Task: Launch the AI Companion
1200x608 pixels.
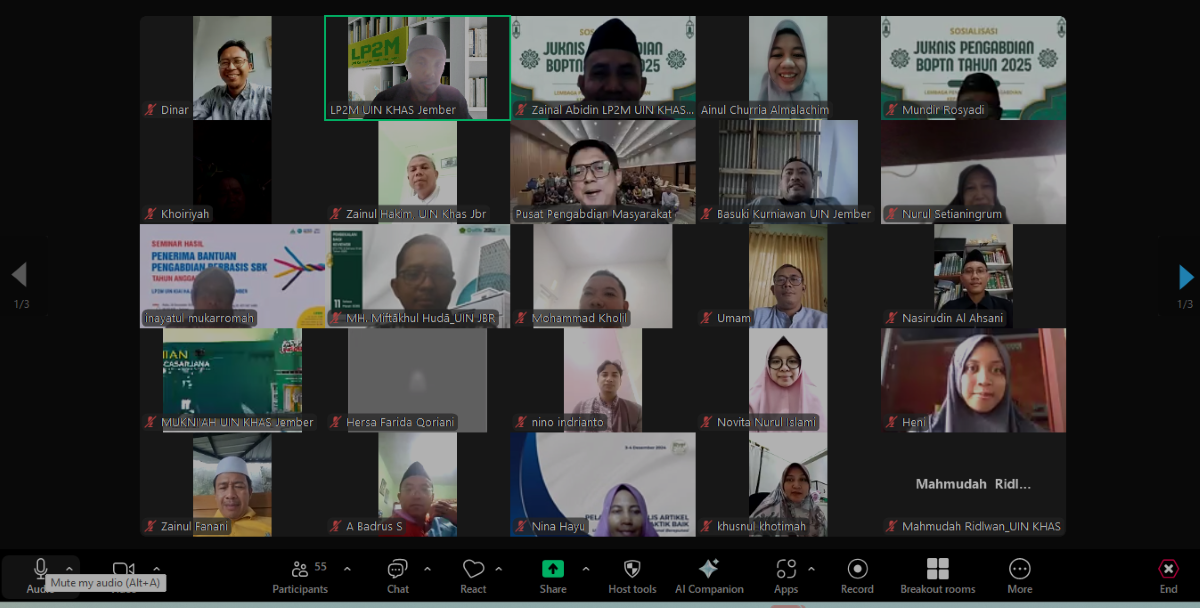Action: tap(709, 569)
